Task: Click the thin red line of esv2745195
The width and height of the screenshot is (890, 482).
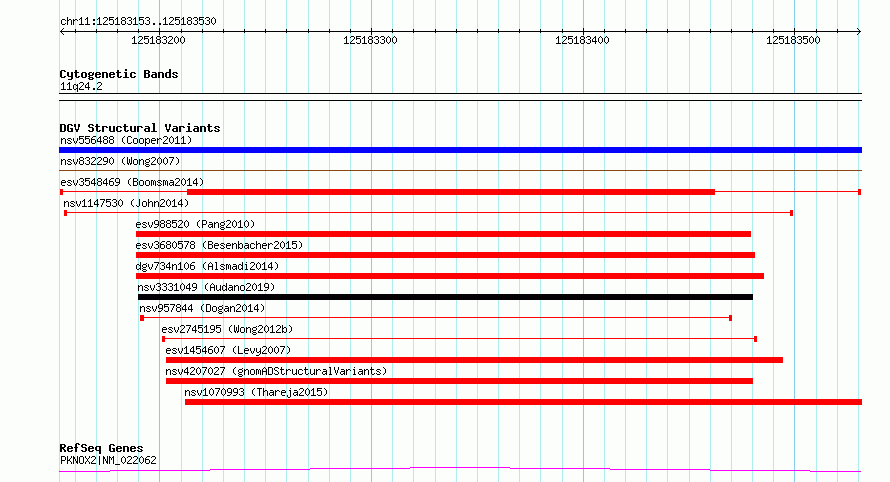Action: point(460,339)
